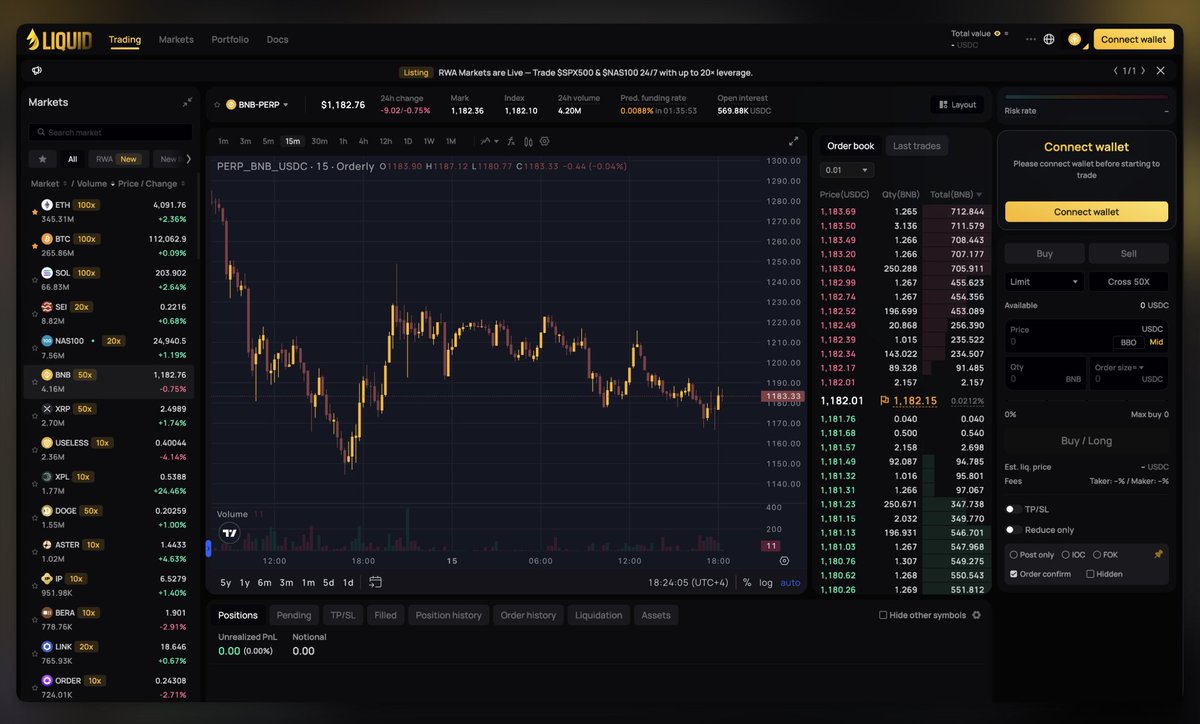The height and width of the screenshot is (724, 1200).
Task: Click the blue left-edge chart scroll handle
Action: (208, 547)
